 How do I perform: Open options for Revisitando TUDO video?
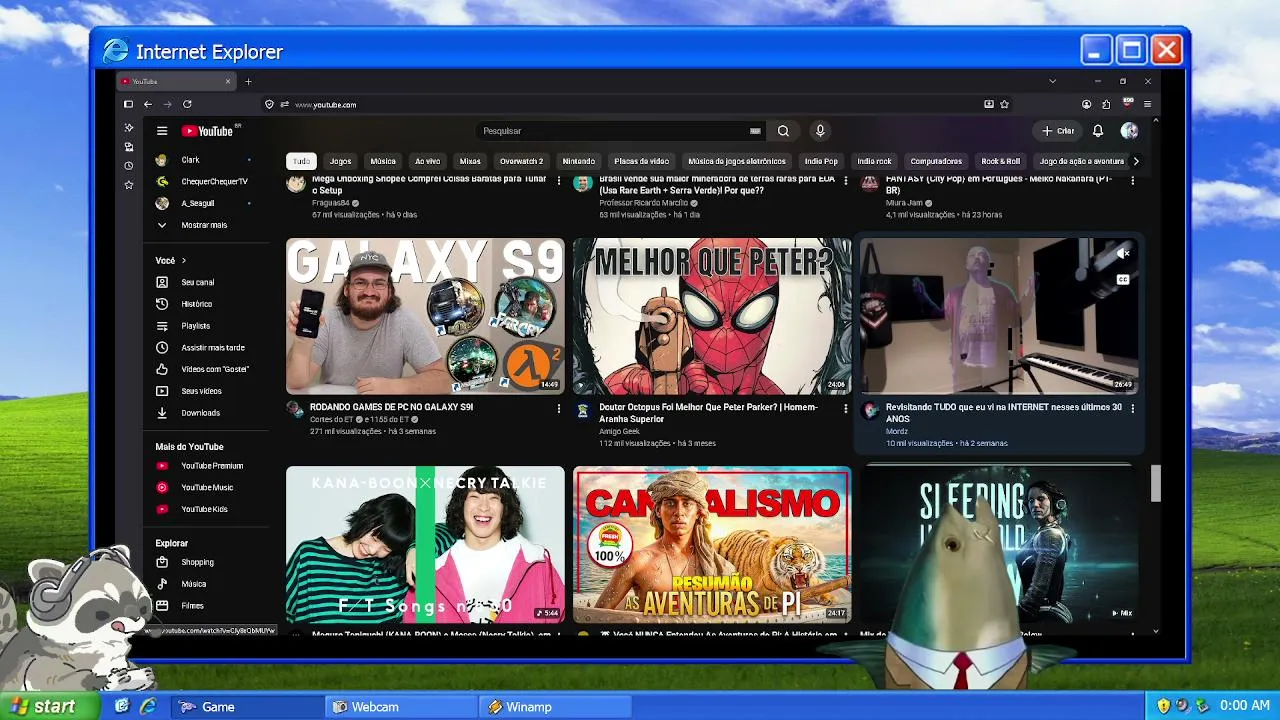pos(1132,408)
